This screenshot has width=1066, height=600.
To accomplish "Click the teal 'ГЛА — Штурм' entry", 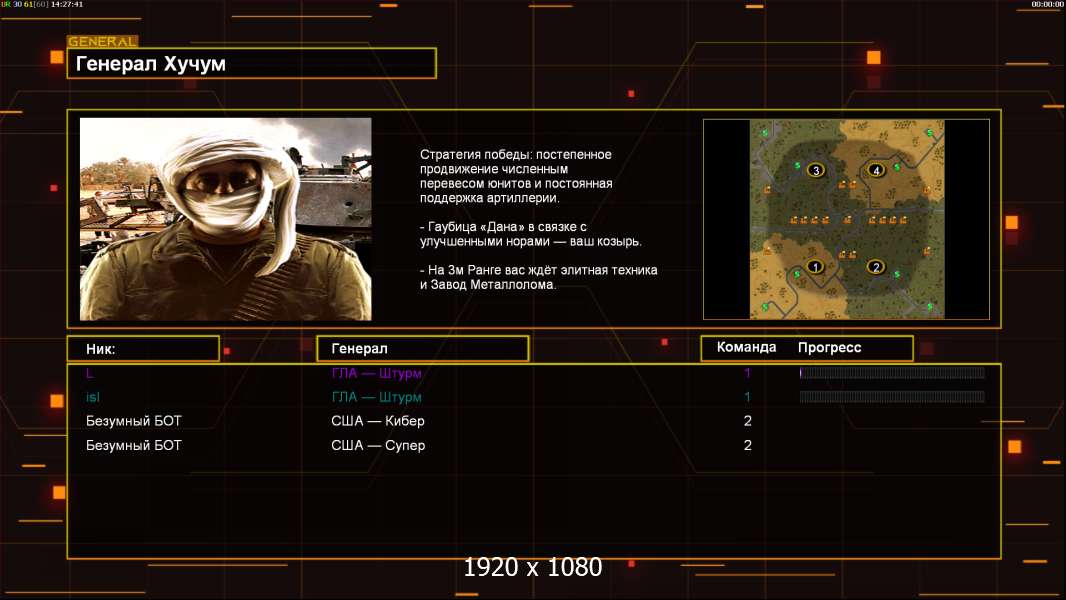I will [377, 397].
